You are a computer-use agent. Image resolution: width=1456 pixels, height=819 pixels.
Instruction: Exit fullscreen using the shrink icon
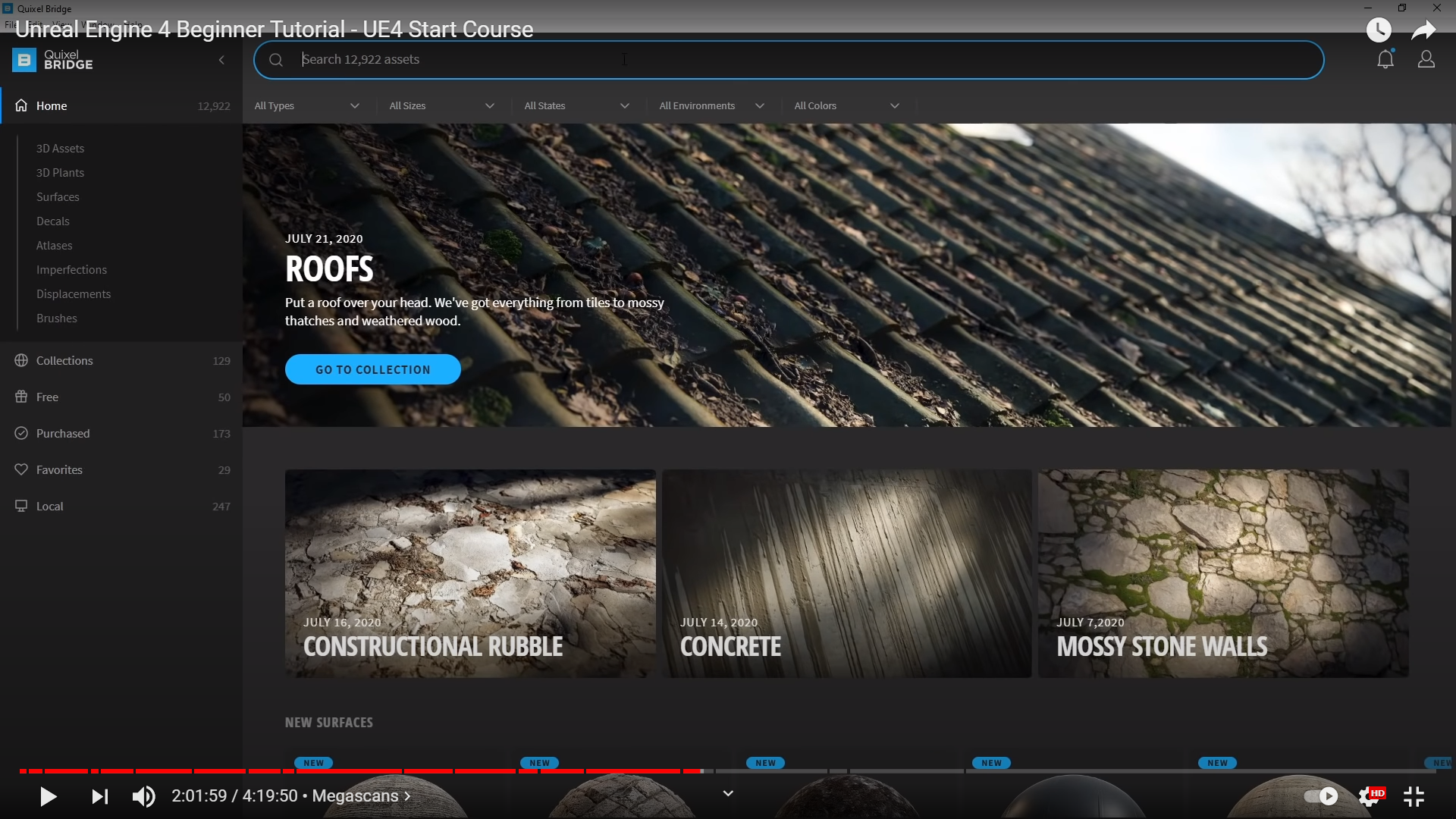coord(1414,796)
